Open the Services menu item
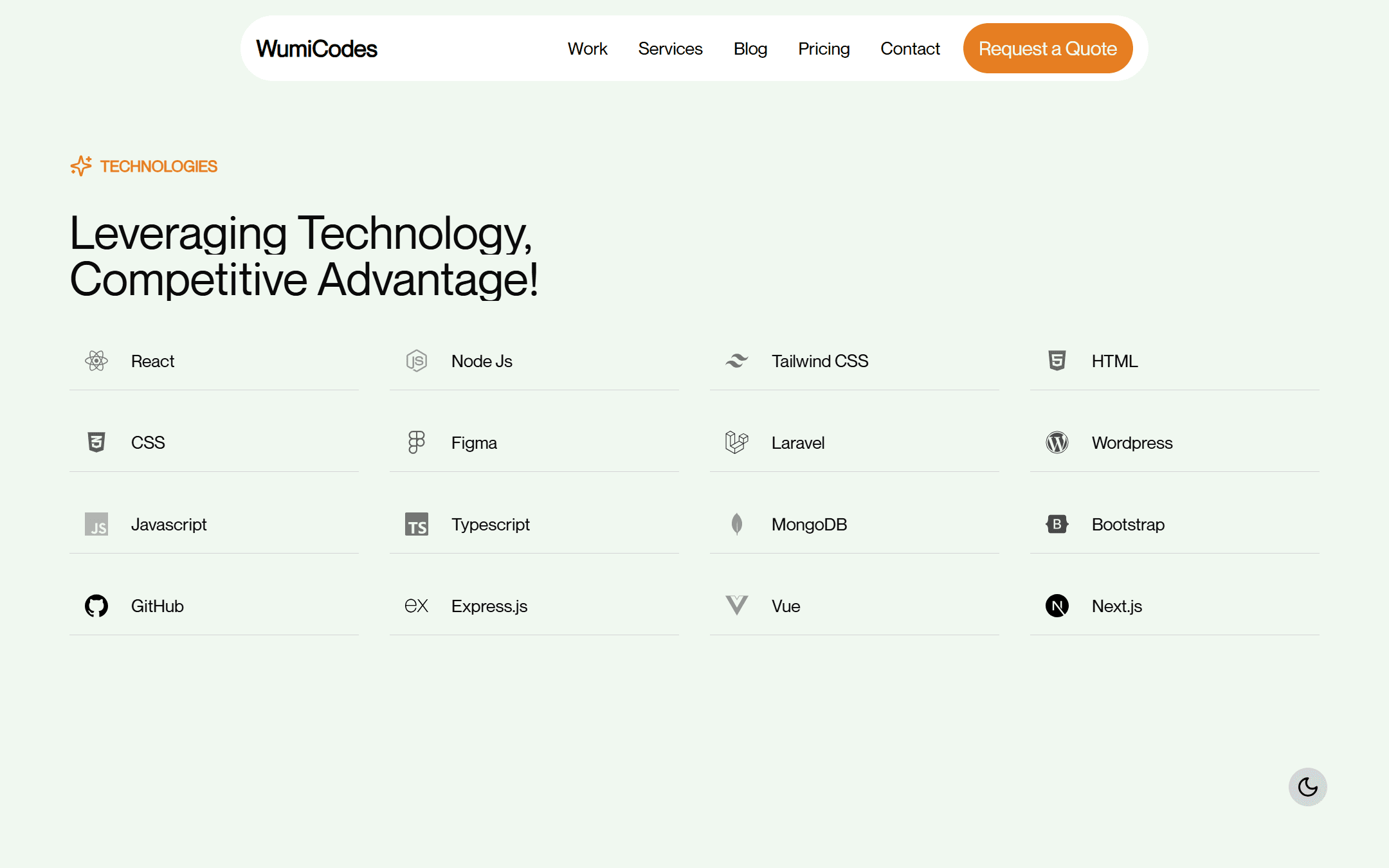 [670, 49]
